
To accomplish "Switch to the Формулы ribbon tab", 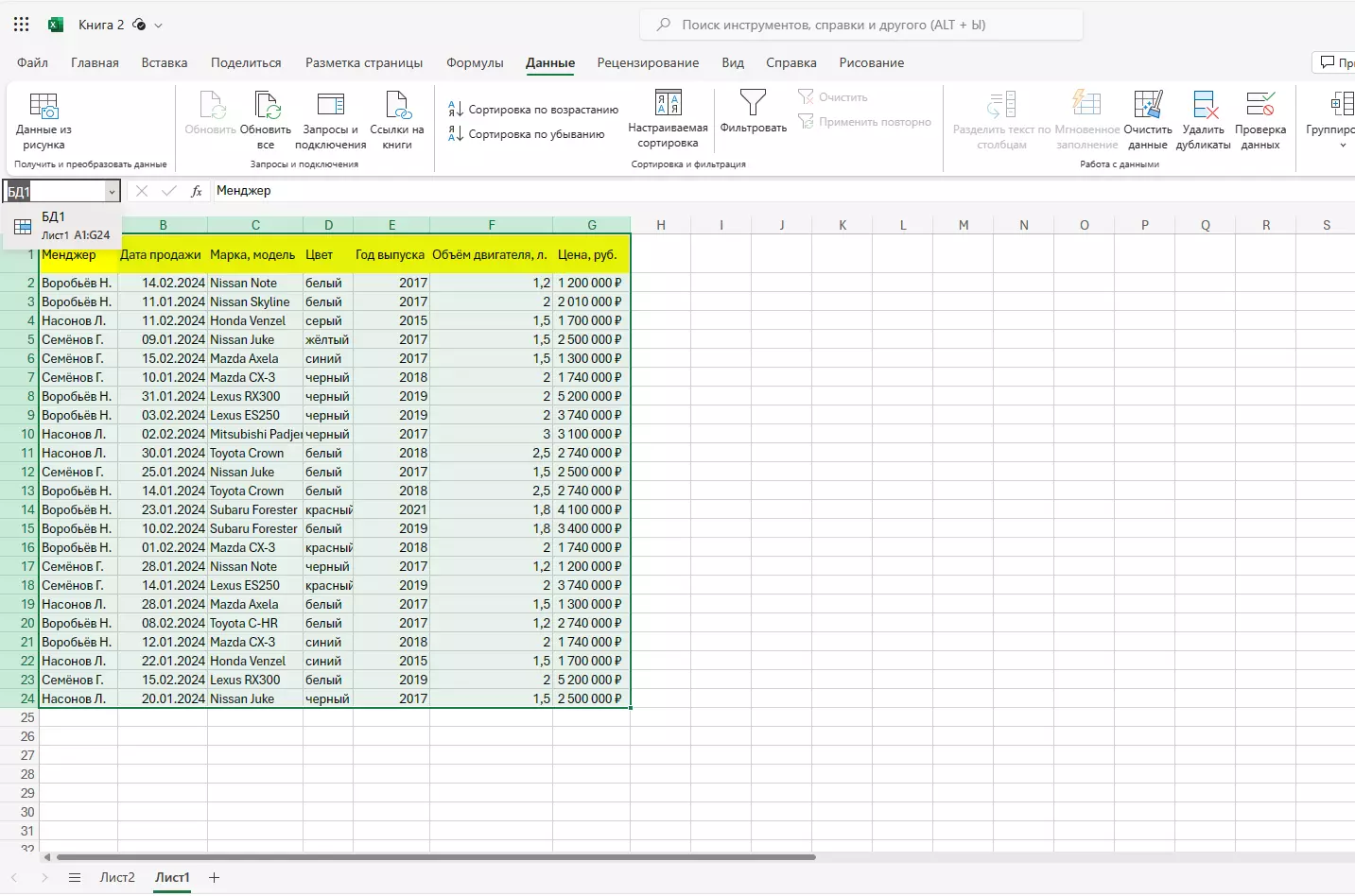I will point(475,63).
